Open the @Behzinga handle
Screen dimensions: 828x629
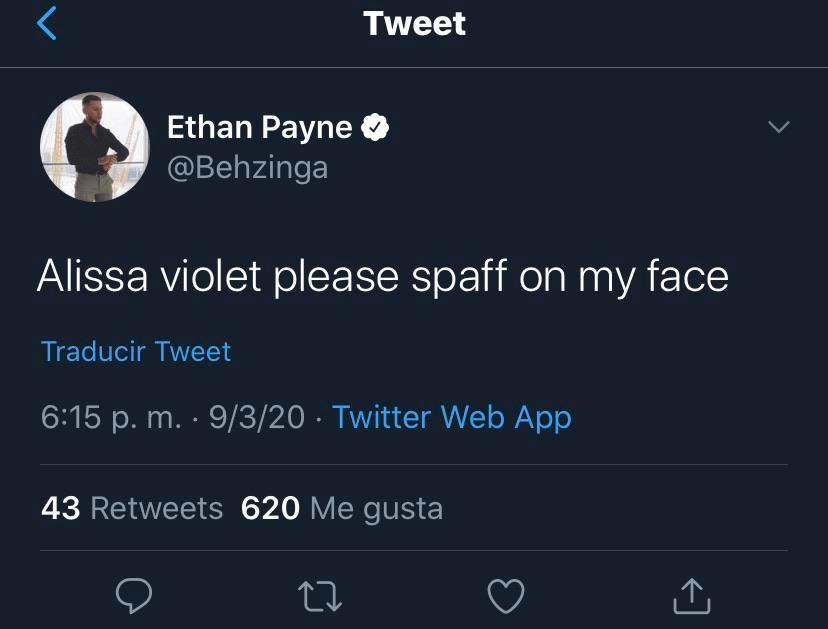(247, 166)
